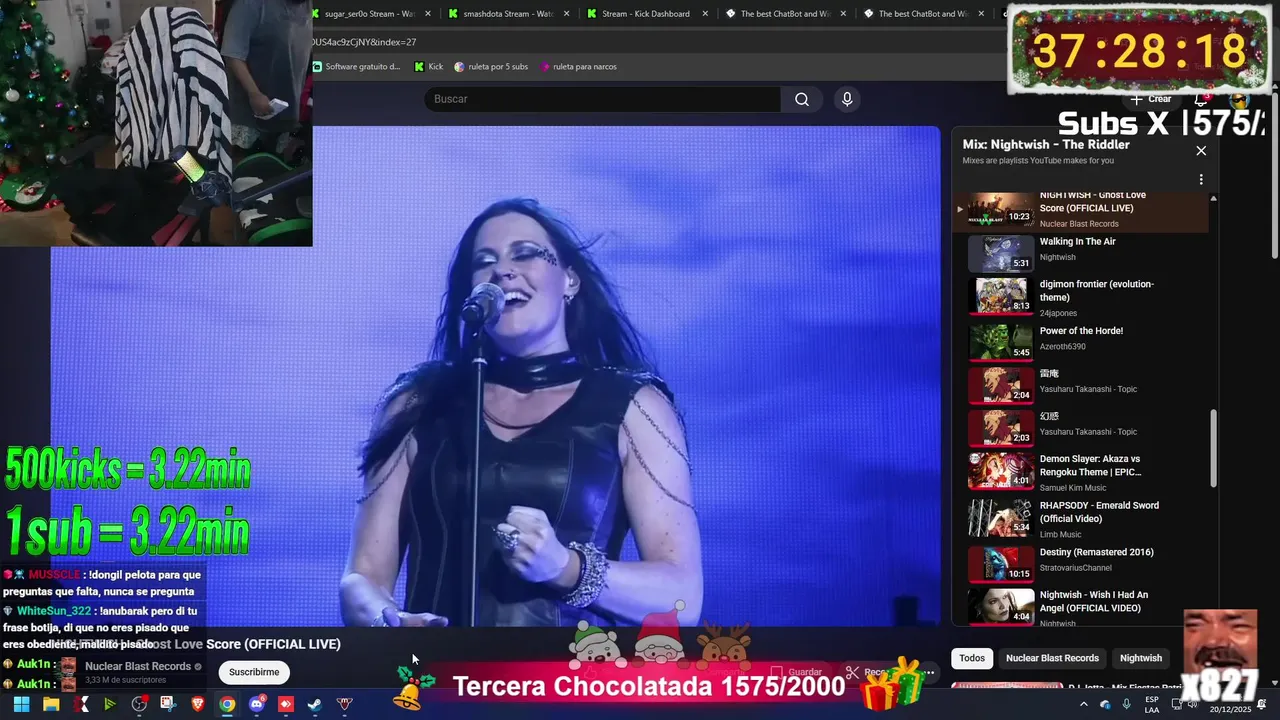Image resolution: width=1280 pixels, height=720 pixels.
Task: Play Ghost Love Score playlist item
Action: tap(1080, 210)
